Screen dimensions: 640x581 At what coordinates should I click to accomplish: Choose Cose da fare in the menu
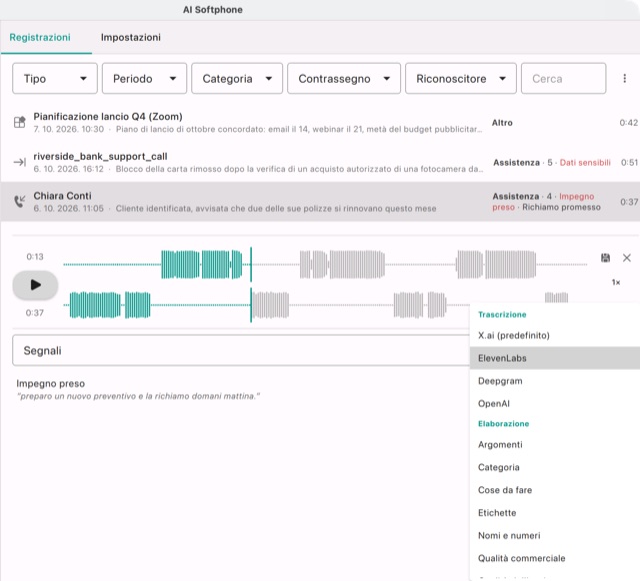pos(555,490)
